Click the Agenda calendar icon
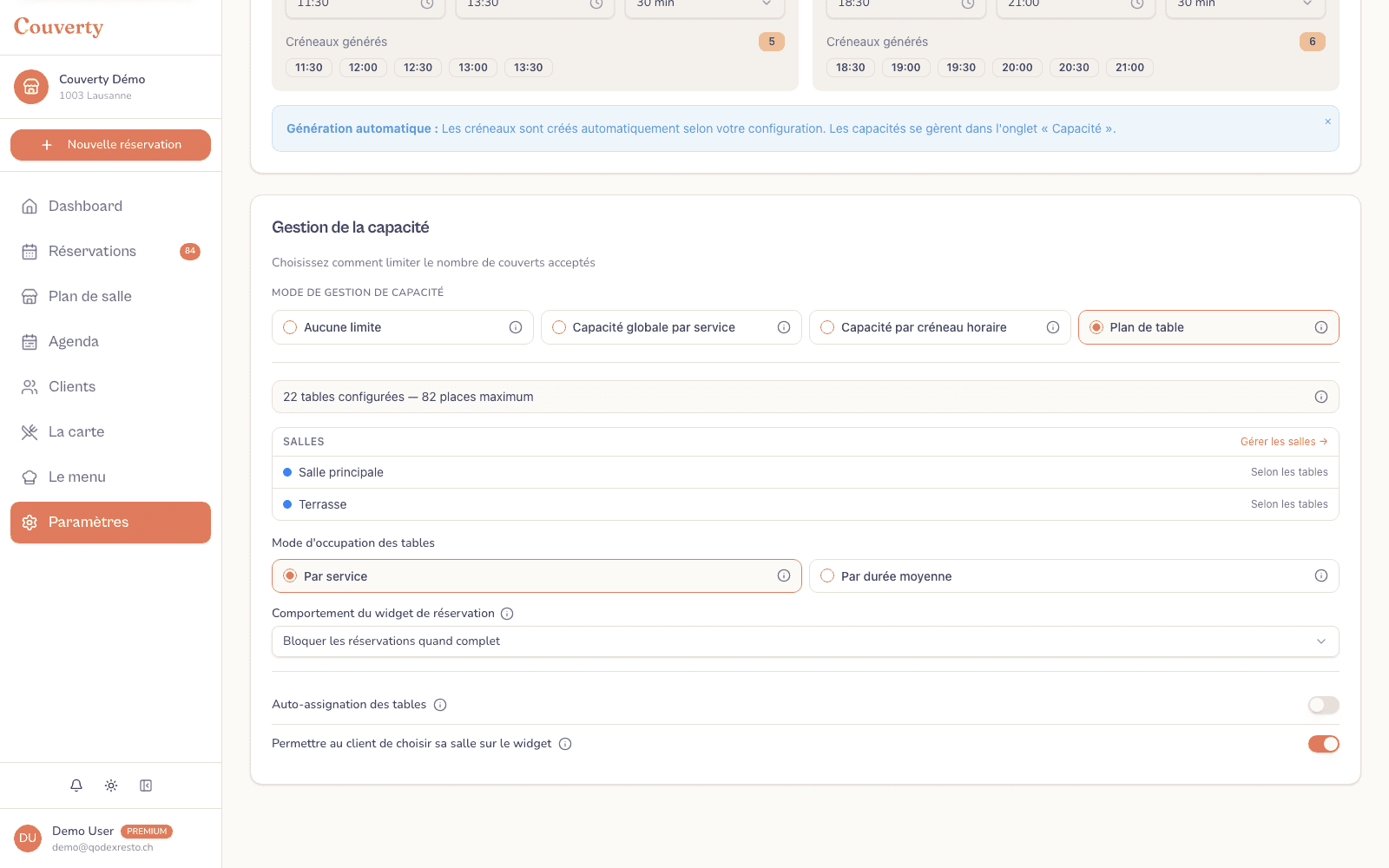This screenshot has height=868, width=1389. (30, 342)
